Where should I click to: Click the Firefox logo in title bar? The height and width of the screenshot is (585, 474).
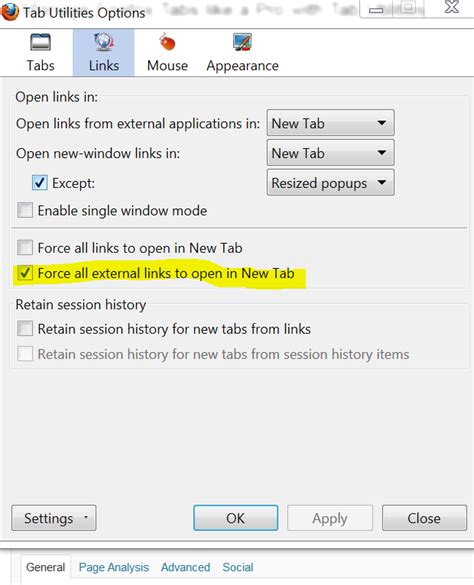10,11
